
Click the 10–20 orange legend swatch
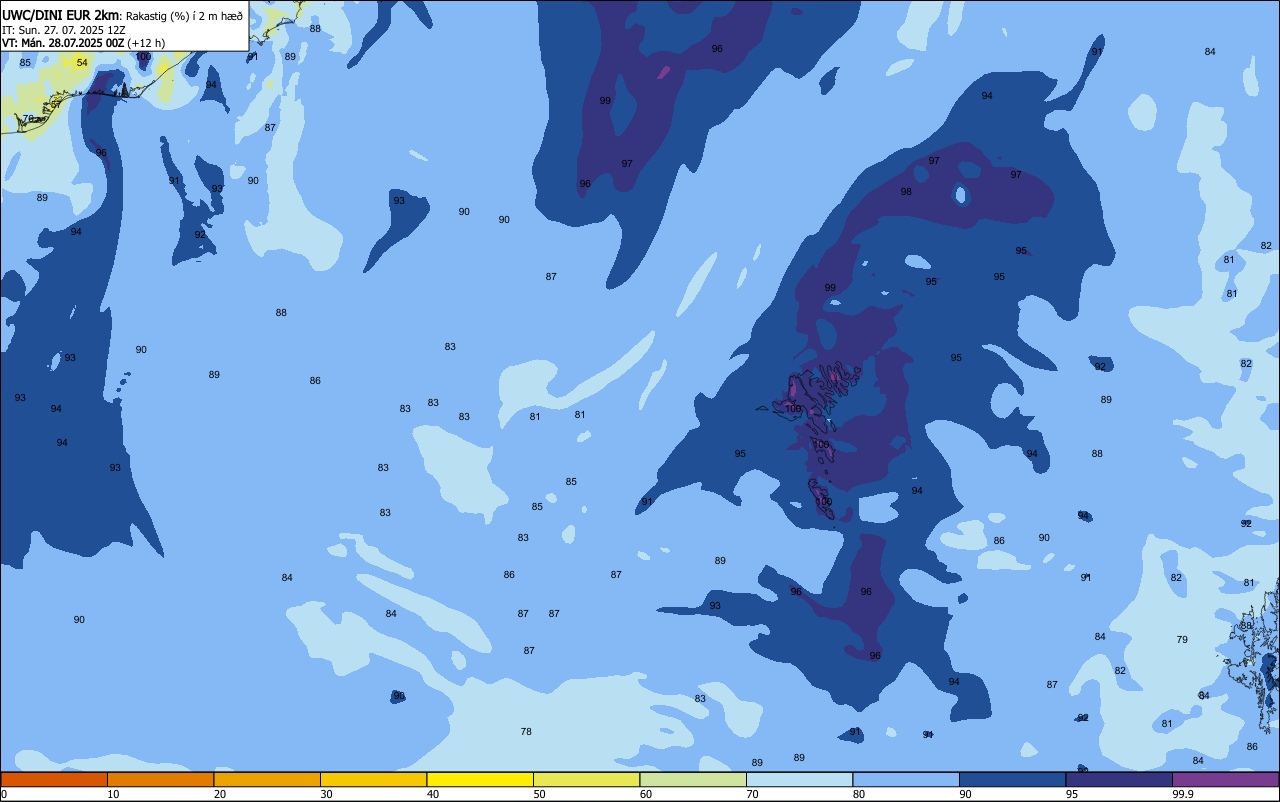click(160, 779)
